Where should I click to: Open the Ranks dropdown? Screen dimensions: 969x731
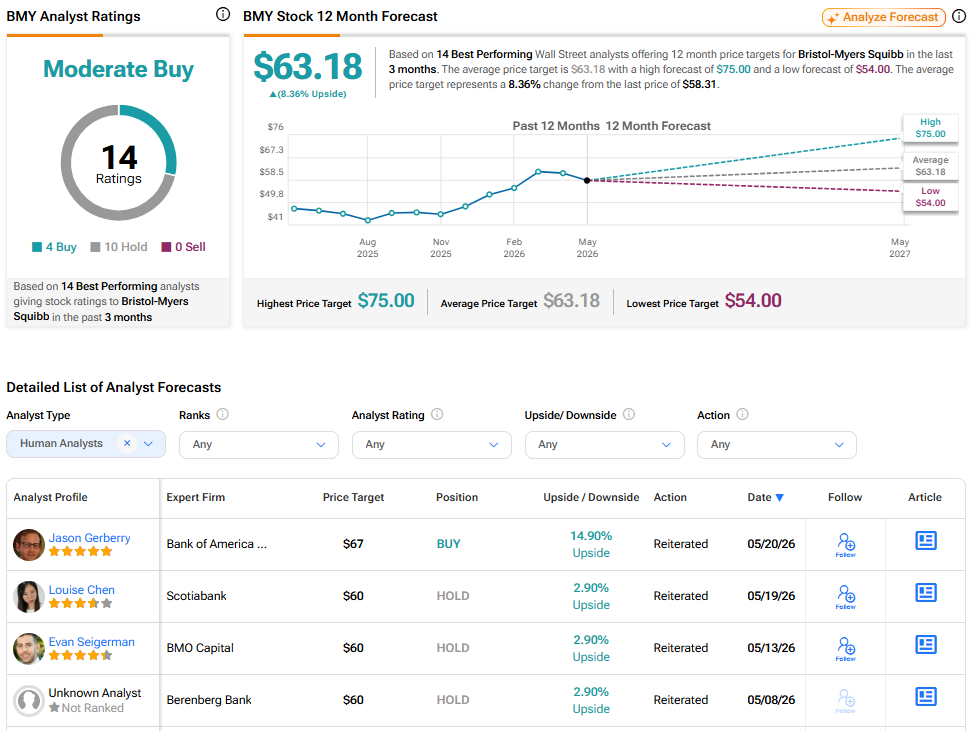[x=258, y=445]
